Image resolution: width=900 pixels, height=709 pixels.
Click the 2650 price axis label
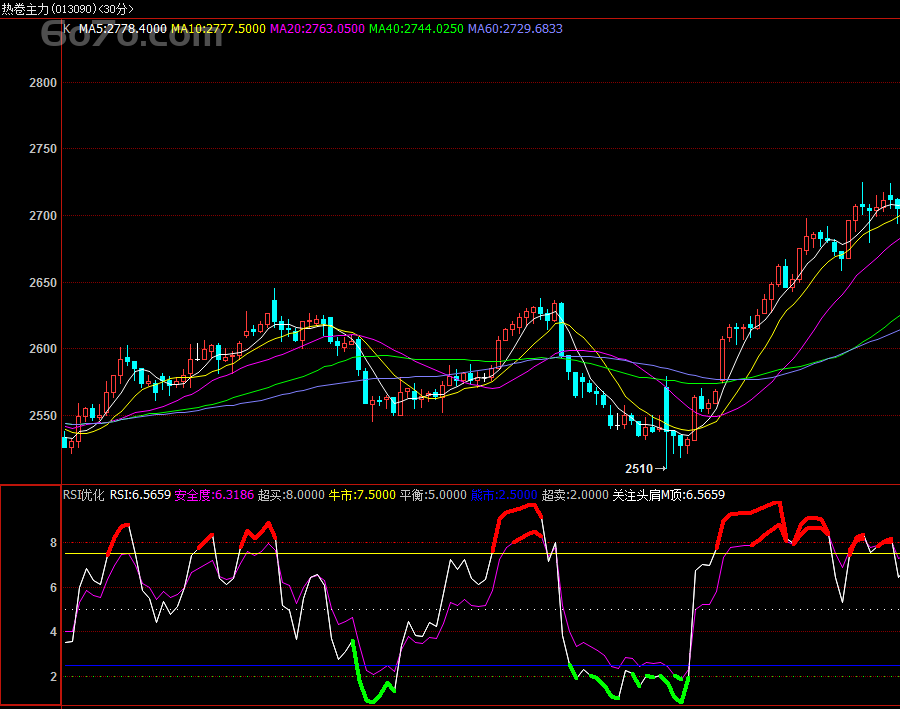pos(43,282)
